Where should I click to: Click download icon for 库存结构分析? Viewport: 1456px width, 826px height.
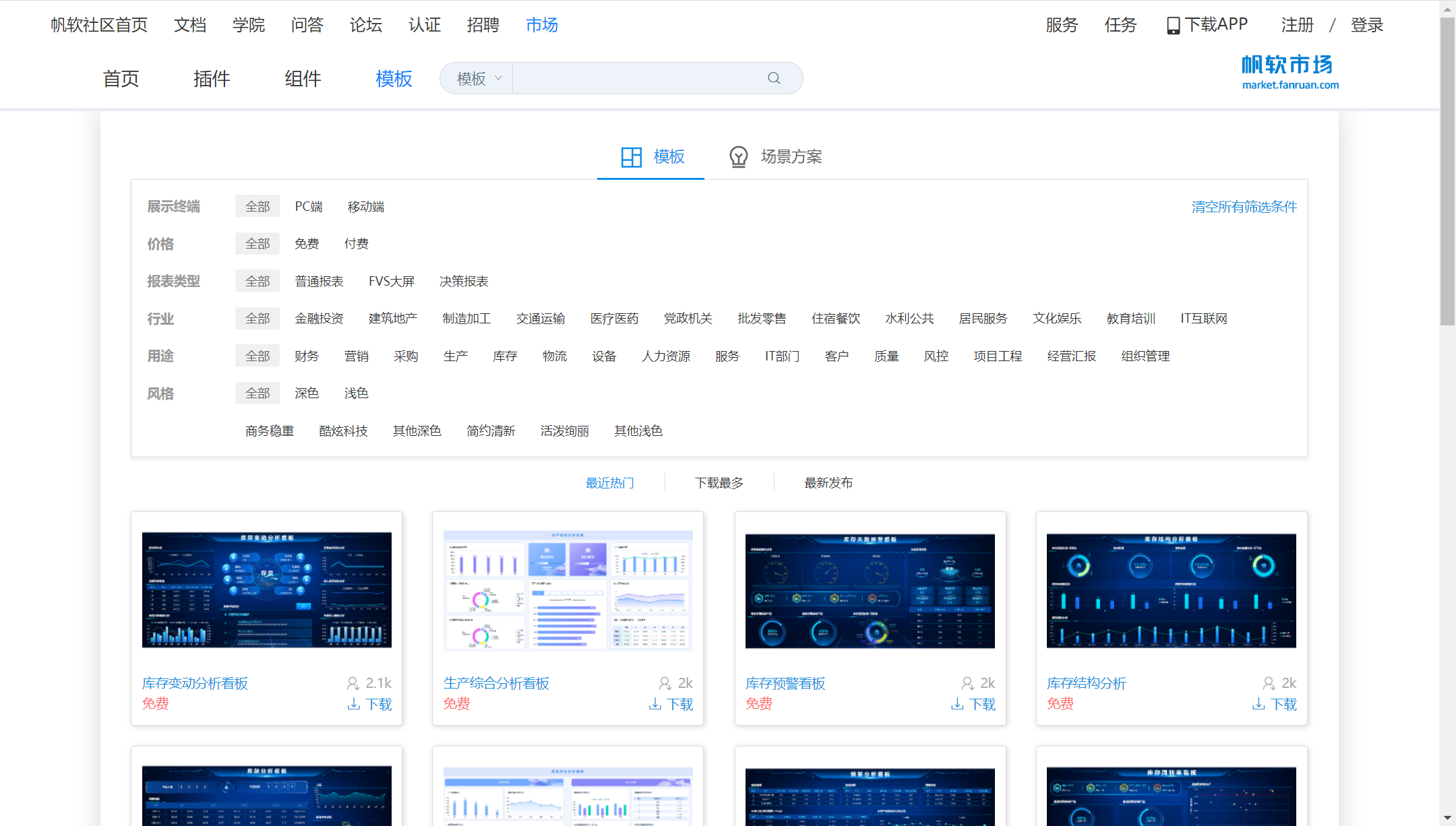tap(1258, 704)
